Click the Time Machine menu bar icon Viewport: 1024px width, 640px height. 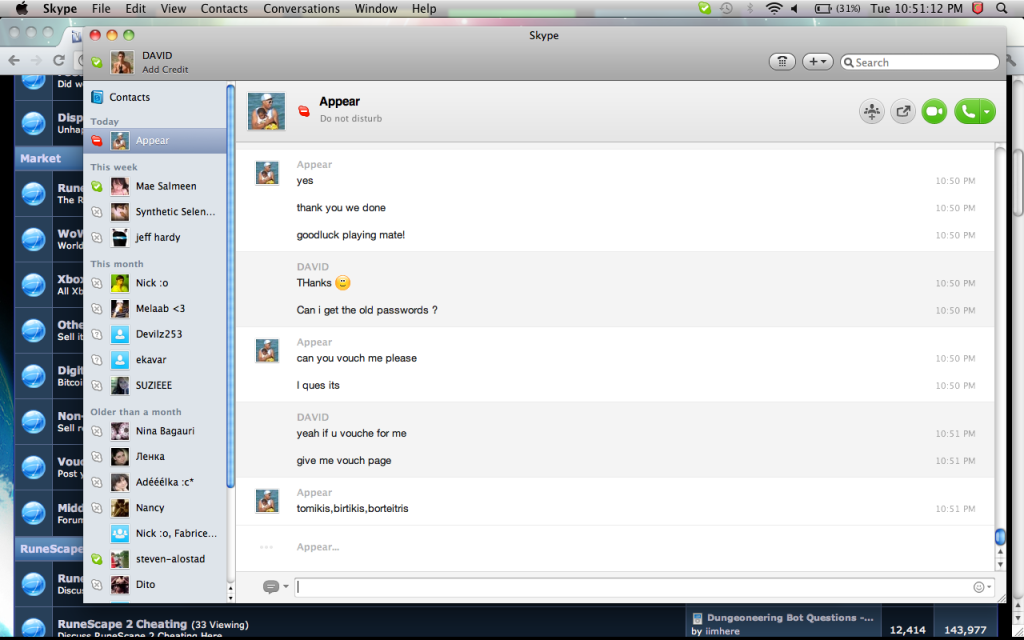coord(726,8)
